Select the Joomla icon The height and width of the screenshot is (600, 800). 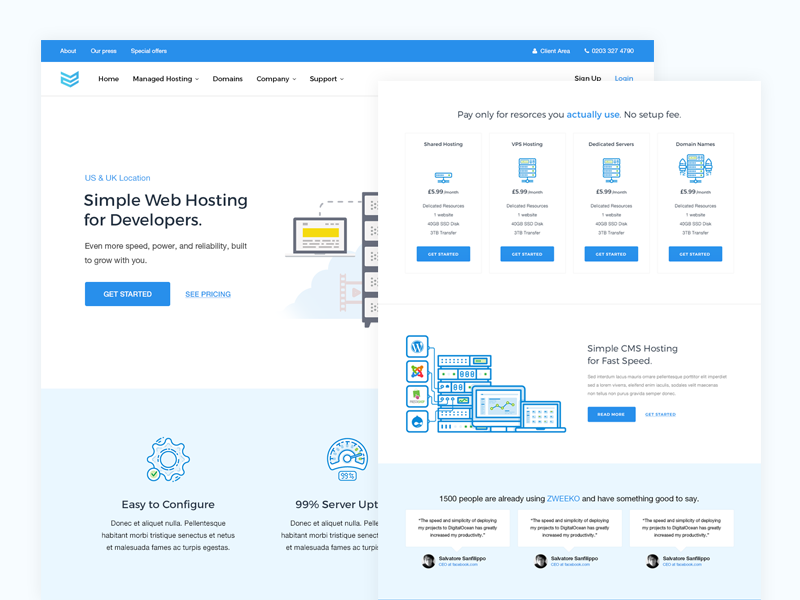coord(417,372)
